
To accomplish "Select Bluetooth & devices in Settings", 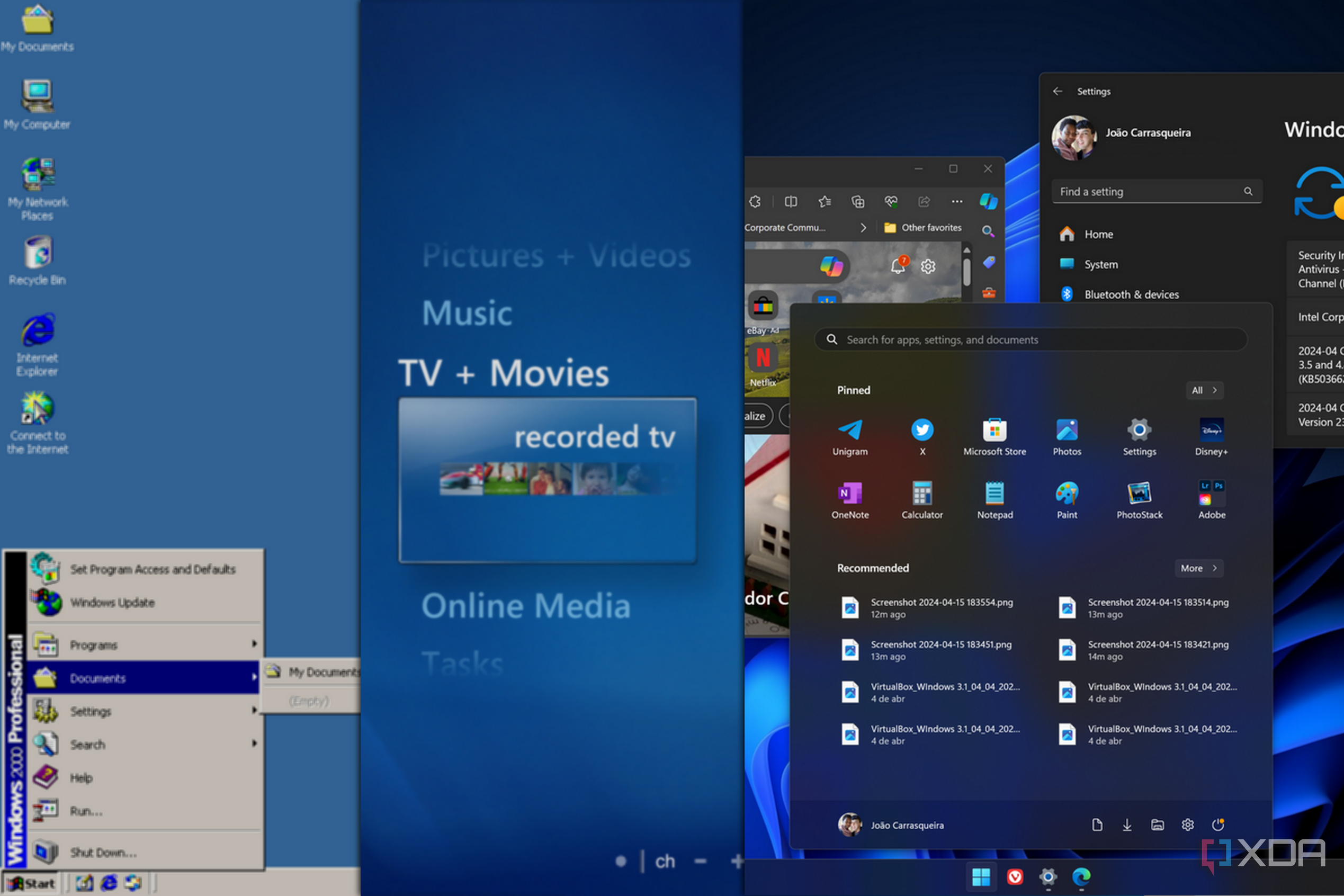I will tap(1132, 294).
